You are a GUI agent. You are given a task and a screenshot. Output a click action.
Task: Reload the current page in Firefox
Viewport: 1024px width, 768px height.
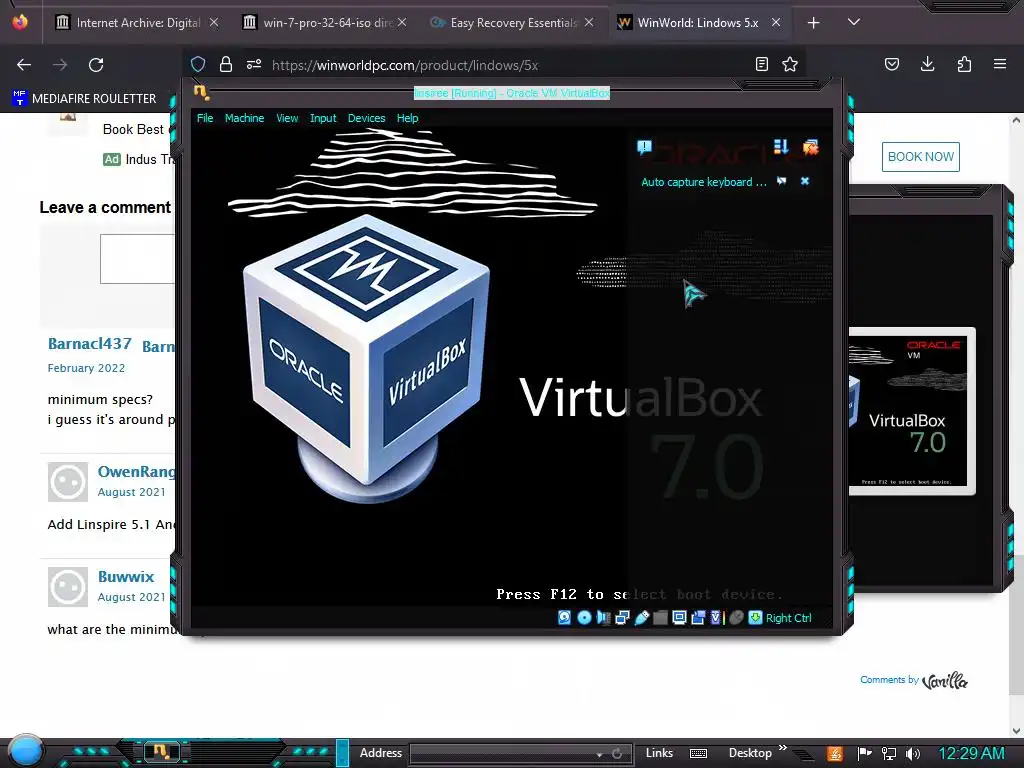point(96,65)
